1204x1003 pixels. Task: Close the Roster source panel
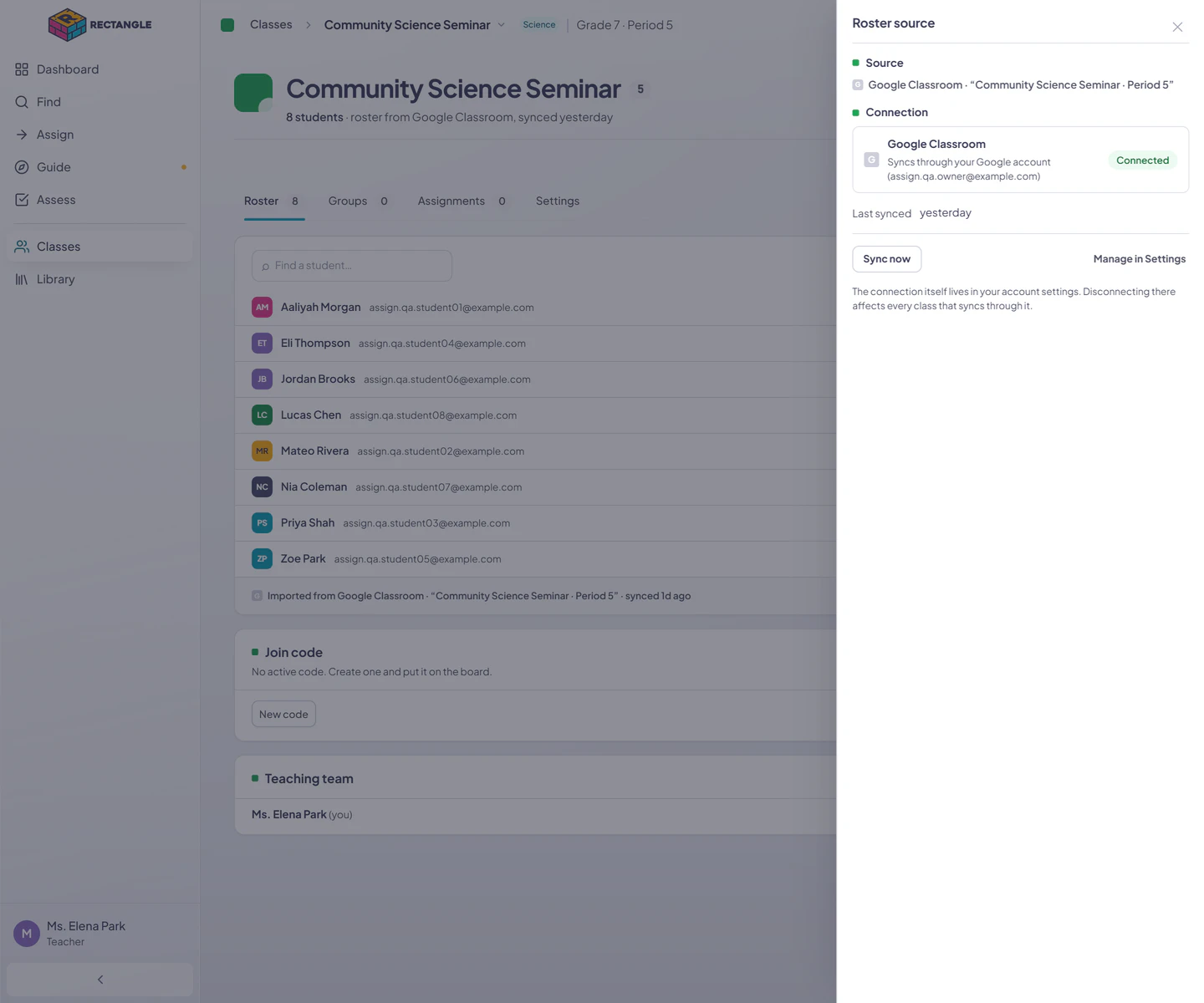click(x=1177, y=27)
